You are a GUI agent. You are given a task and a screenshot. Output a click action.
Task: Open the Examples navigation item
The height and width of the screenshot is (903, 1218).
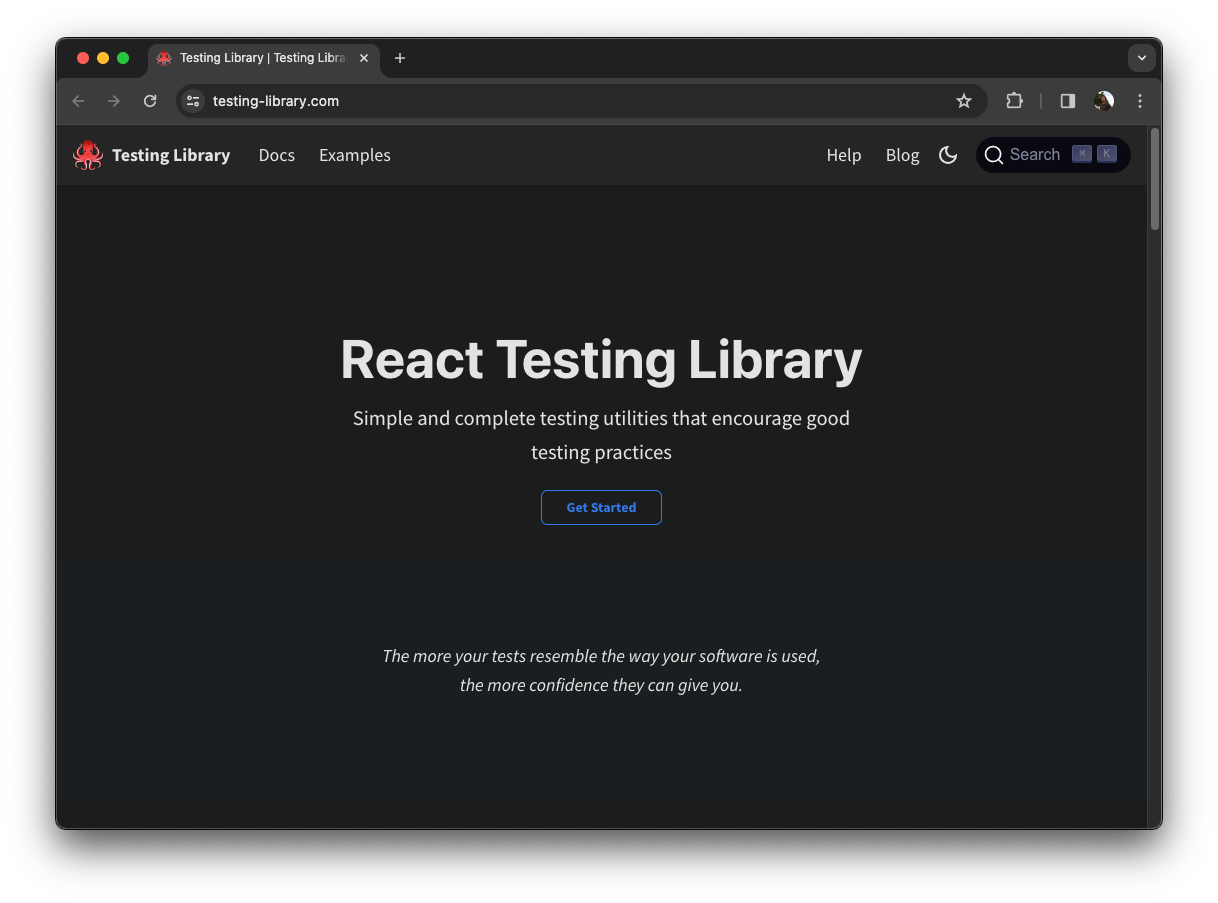tap(355, 155)
